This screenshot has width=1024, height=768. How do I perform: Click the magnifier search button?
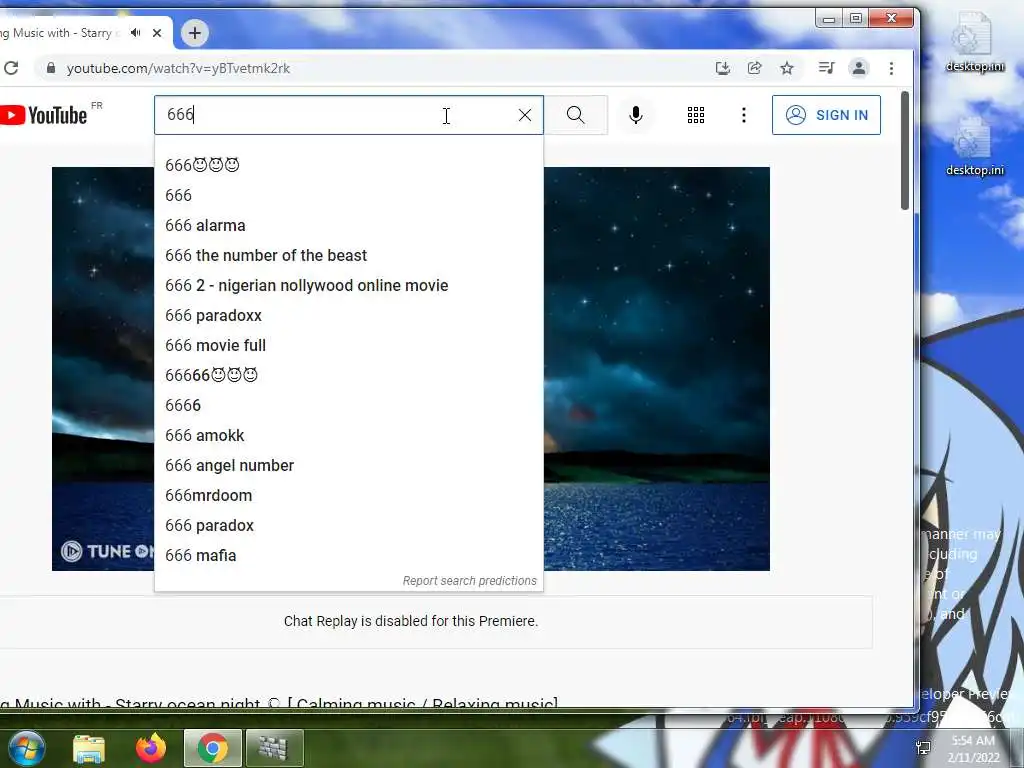575,115
